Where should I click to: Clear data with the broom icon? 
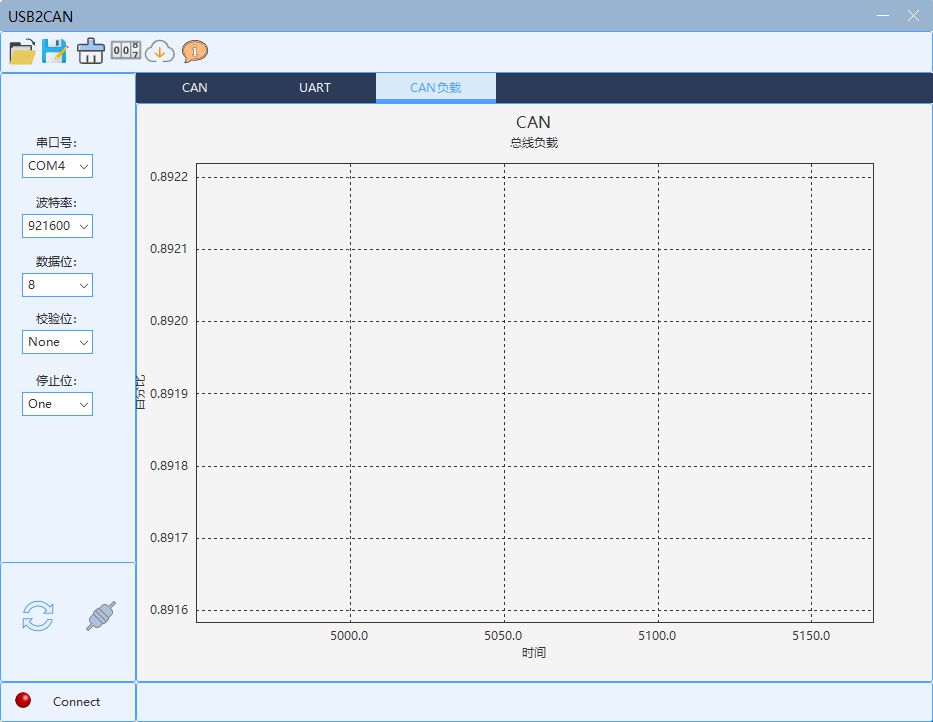[x=90, y=51]
